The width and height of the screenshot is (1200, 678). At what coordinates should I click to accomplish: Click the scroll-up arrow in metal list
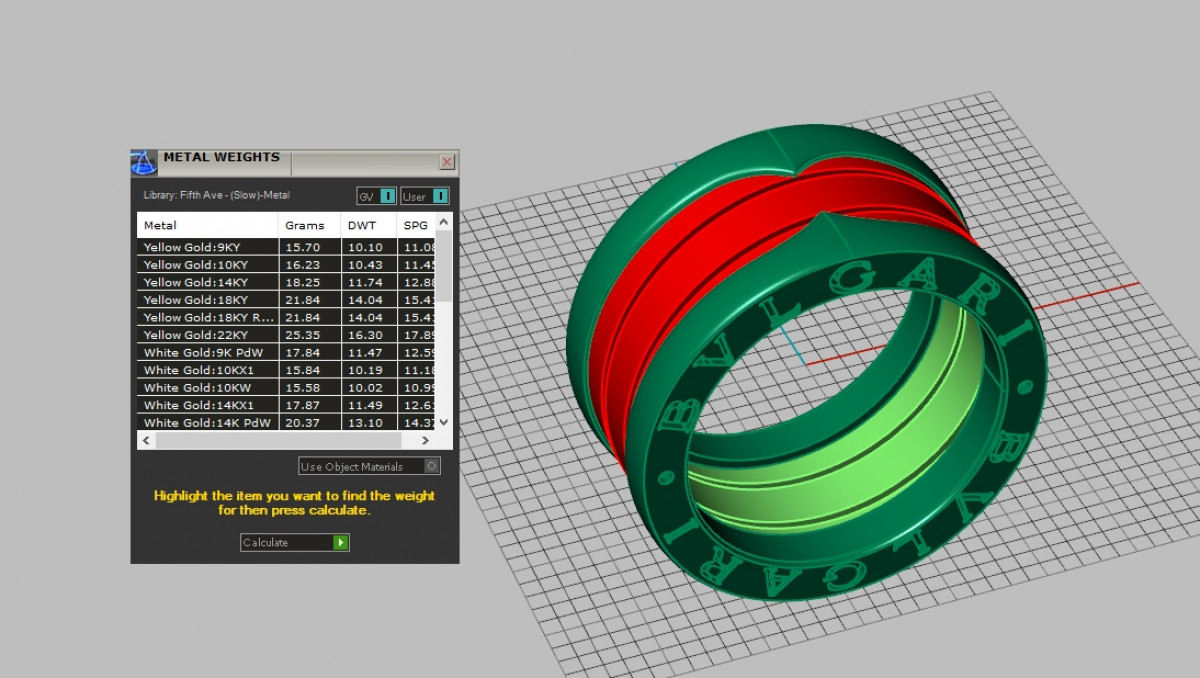[x=445, y=222]
